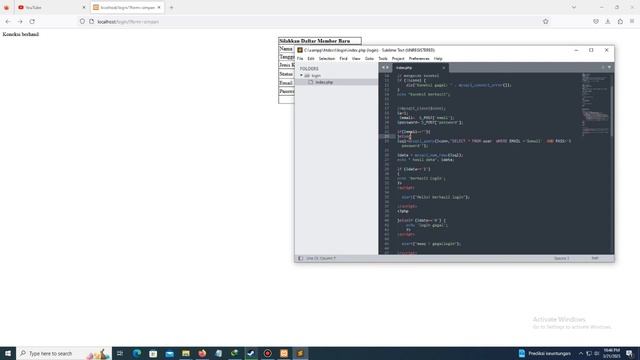
Task: Click the Firefox pocket/save icon in toolbar
Action: coord(596,21)
